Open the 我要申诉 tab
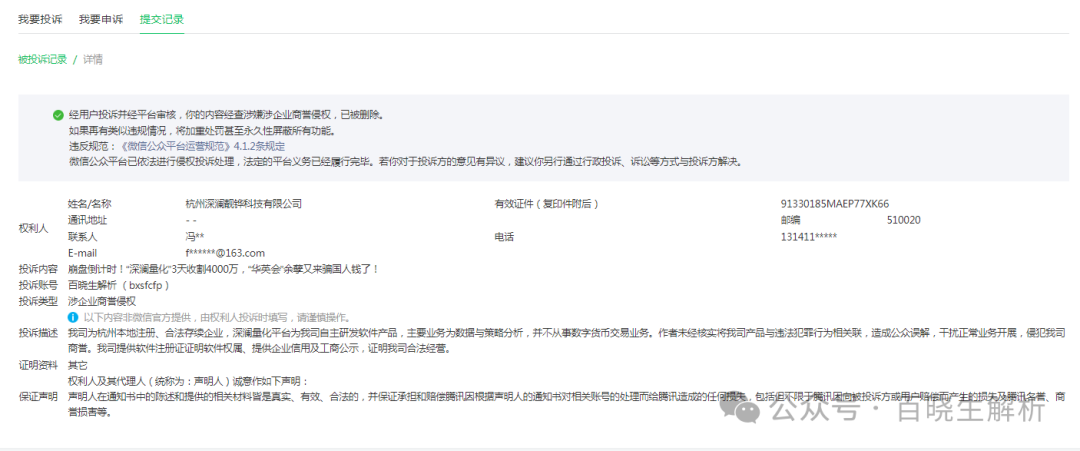 (101, 19)
